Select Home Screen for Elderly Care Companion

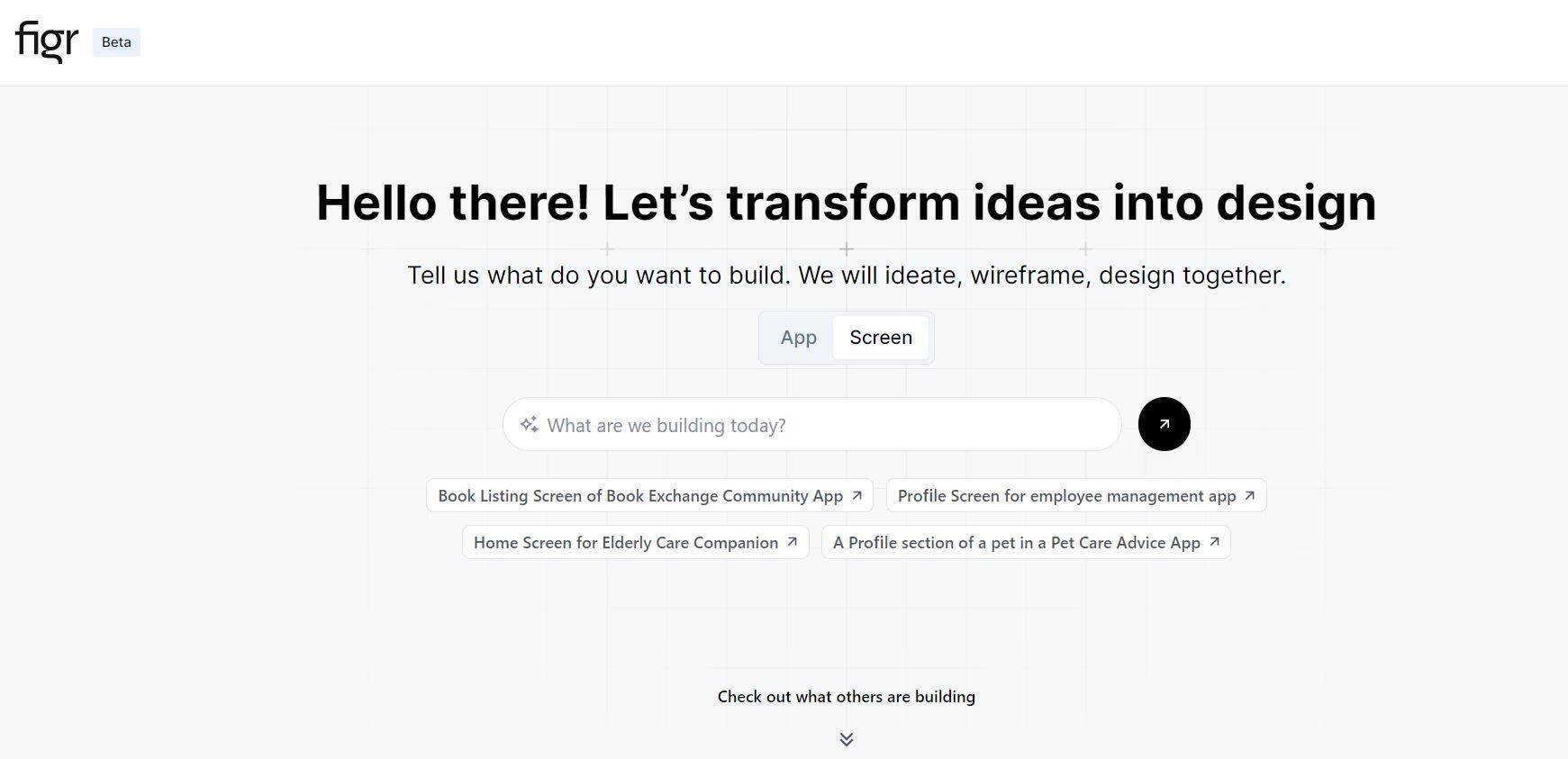pyautogui.click(x=626, y=543)
